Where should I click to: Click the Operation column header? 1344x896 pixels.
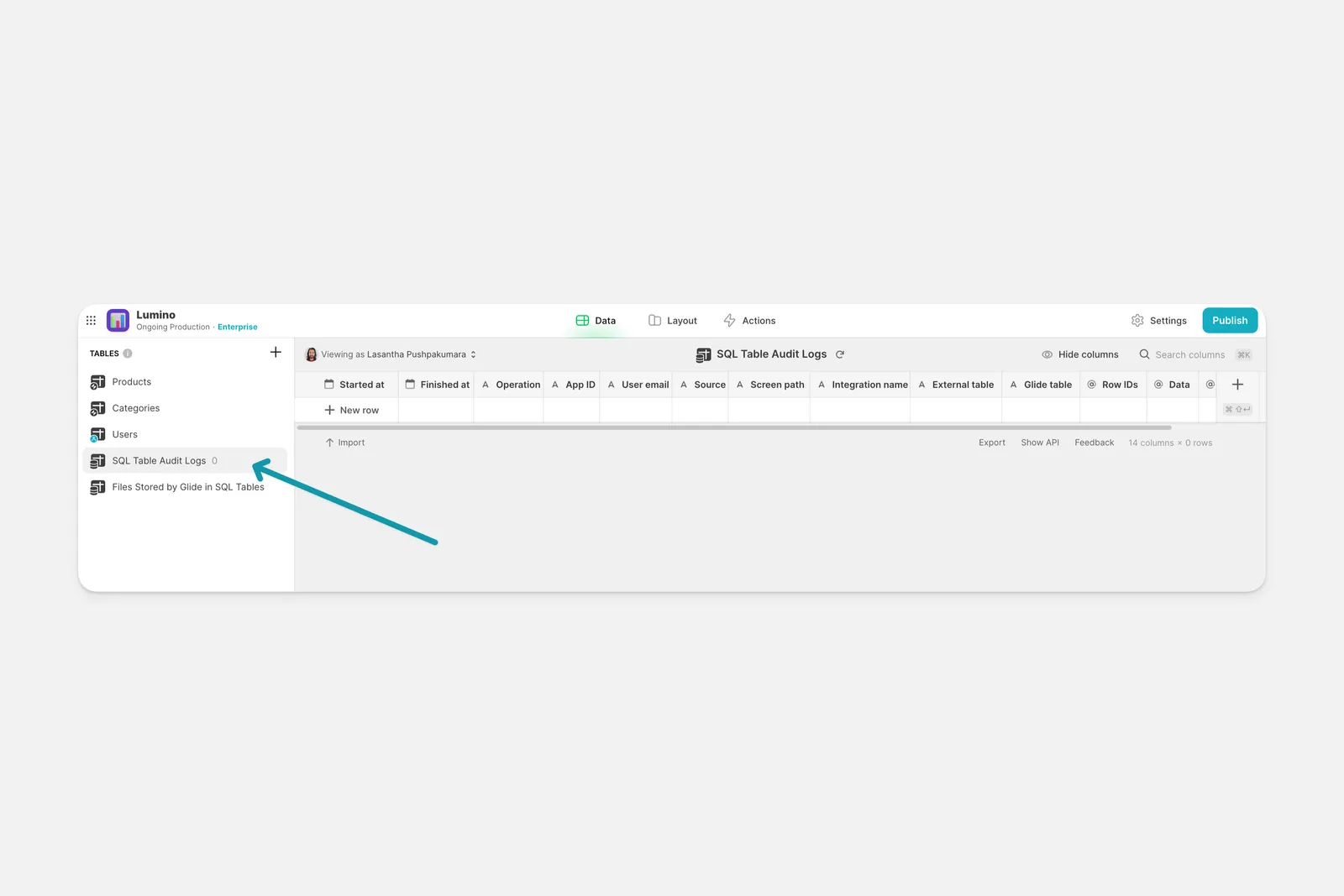(x=510, y=385)
